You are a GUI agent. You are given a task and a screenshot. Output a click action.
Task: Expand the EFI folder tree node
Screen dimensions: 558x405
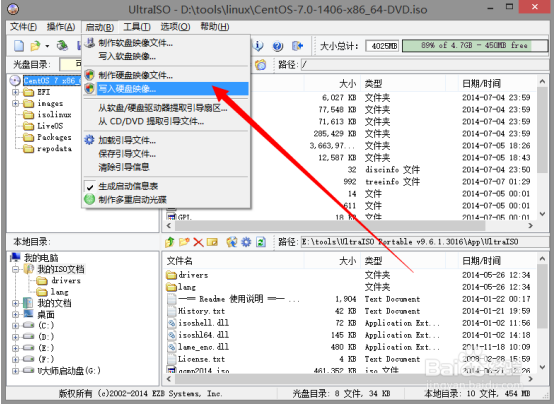[x=15, y=92]
